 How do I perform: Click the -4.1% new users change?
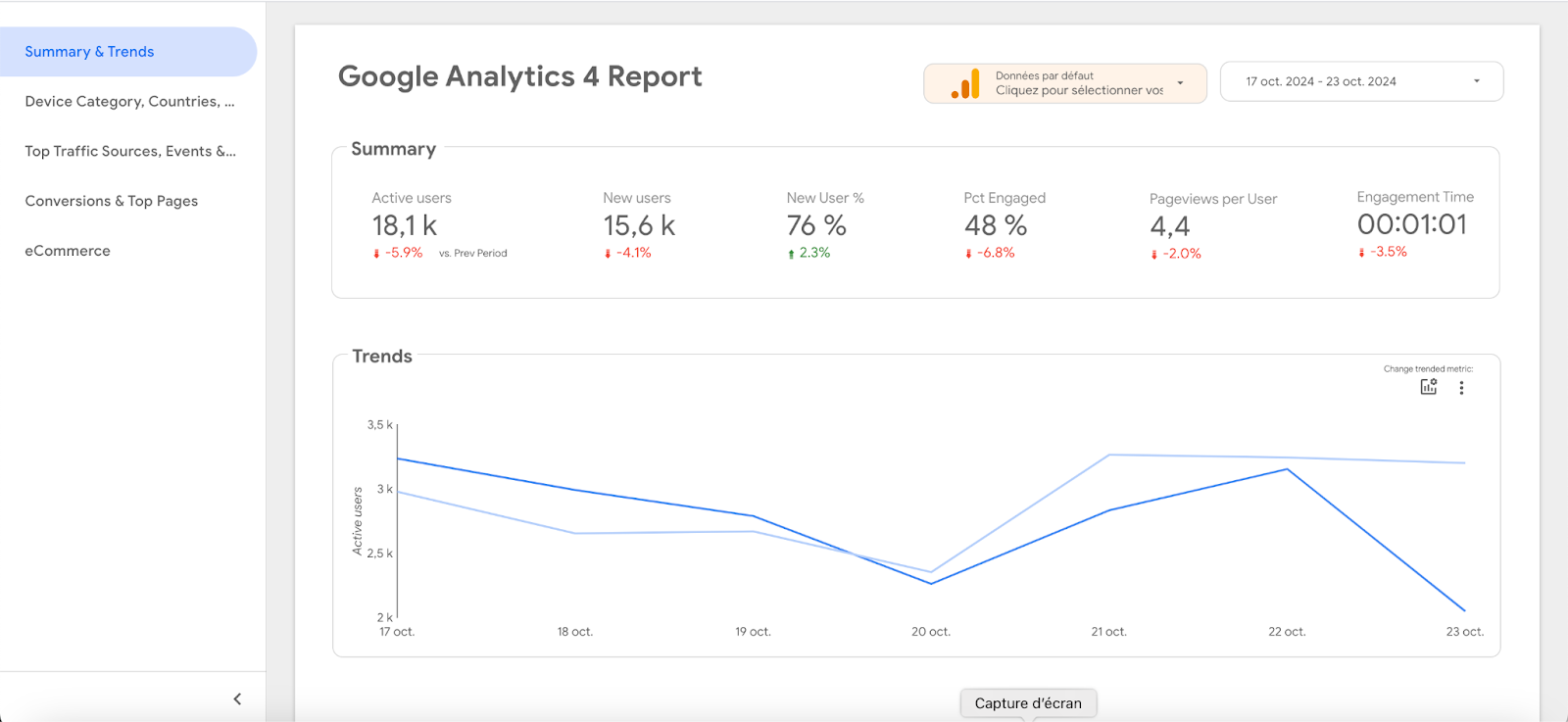pyautogui.click(x=628, y=253)
